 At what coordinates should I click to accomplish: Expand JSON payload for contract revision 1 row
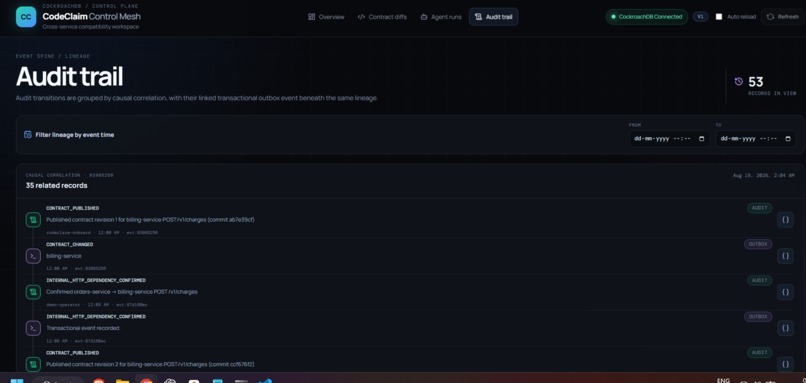pyautogui.click(x=785, y=220)
